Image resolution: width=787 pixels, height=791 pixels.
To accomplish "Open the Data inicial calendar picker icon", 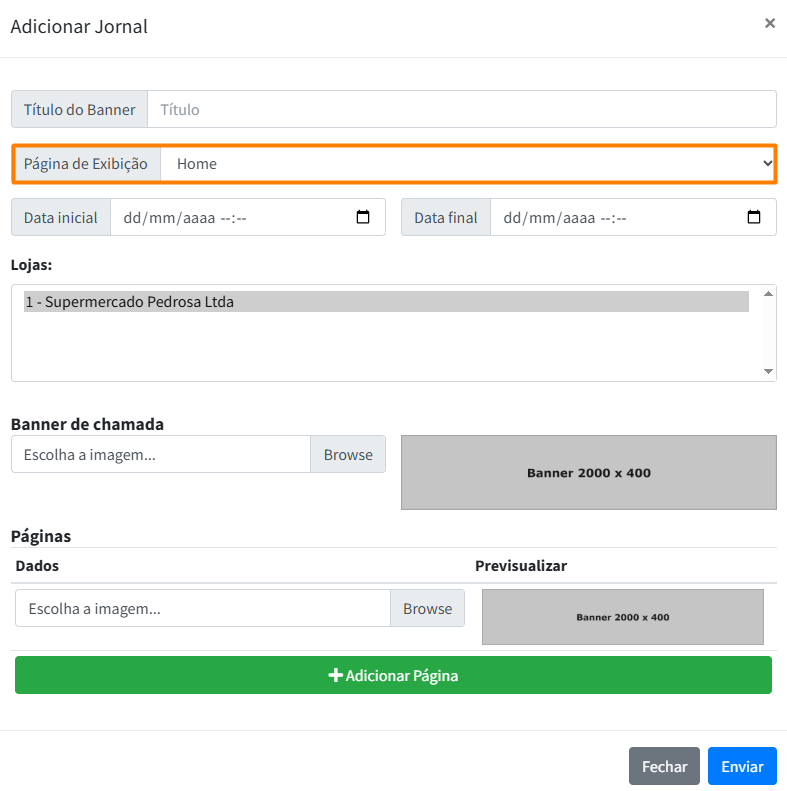I will (363, 217).
